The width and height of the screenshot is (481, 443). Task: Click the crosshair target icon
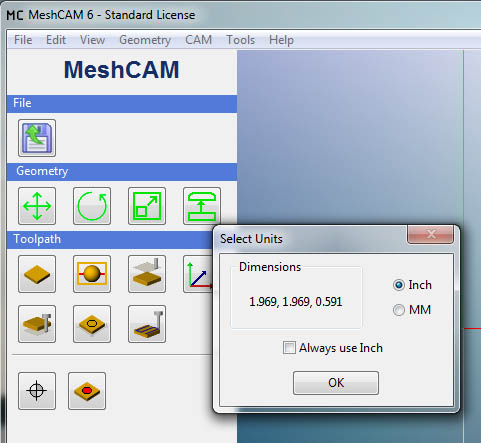tap(37, 391)
